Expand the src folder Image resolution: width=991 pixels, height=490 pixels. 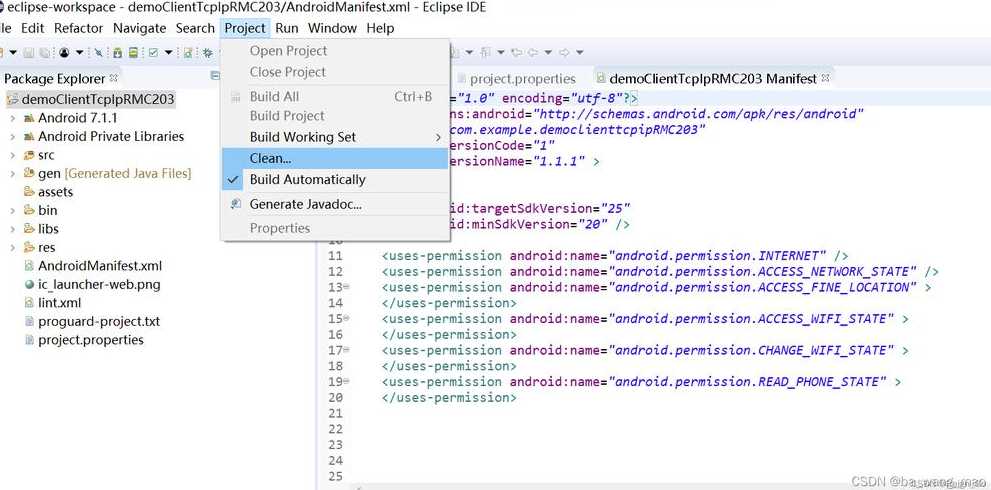pyautogui.click(x=13, y=155)
